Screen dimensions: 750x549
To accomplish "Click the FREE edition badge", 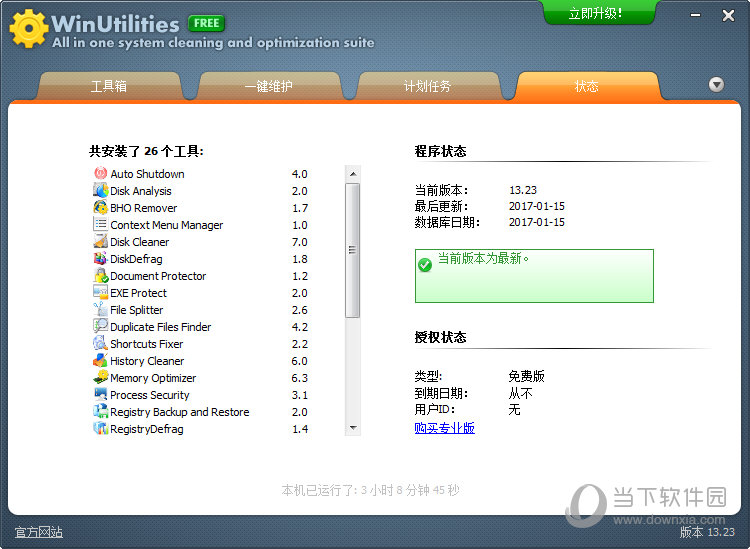I will coord(207,23).
